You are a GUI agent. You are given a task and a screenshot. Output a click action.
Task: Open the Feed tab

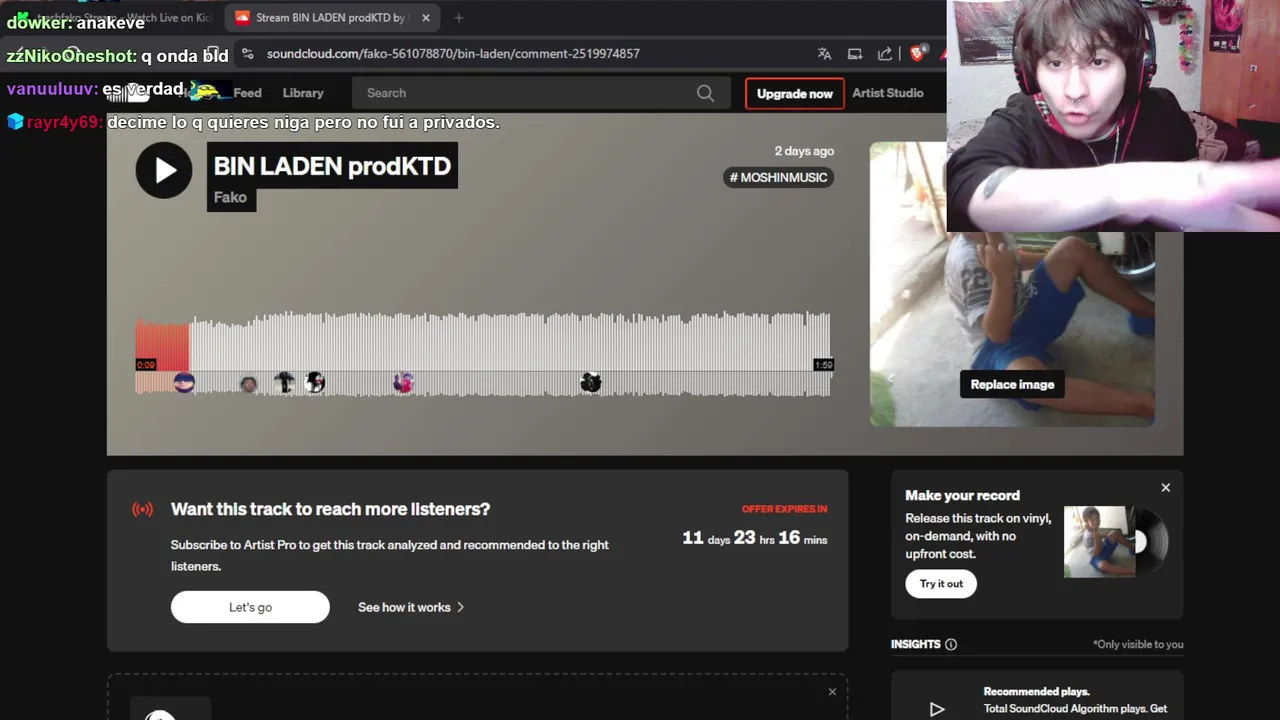pyautogui.click(x=247, y=93)
